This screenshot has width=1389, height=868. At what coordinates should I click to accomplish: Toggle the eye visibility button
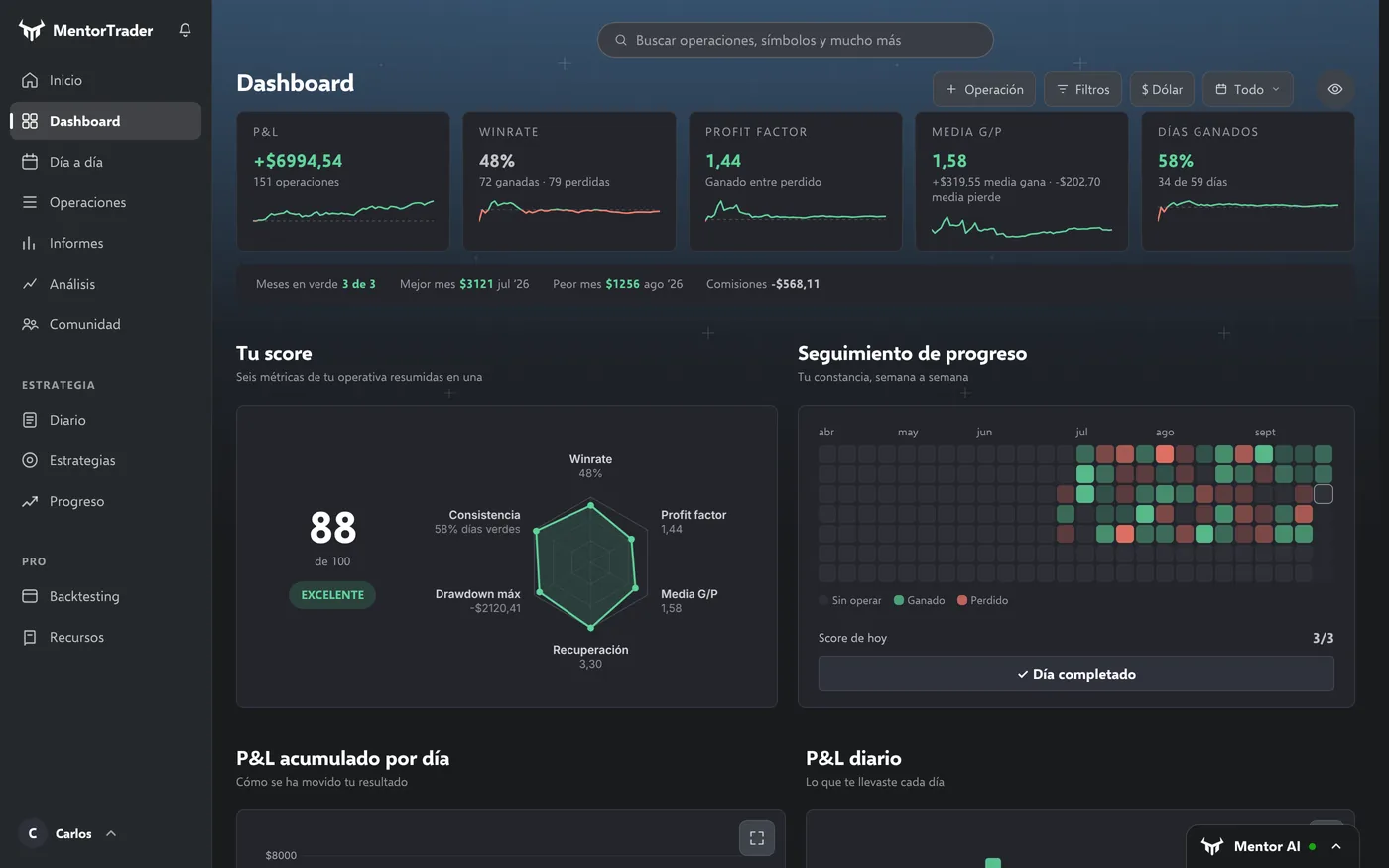[1335, 89]
